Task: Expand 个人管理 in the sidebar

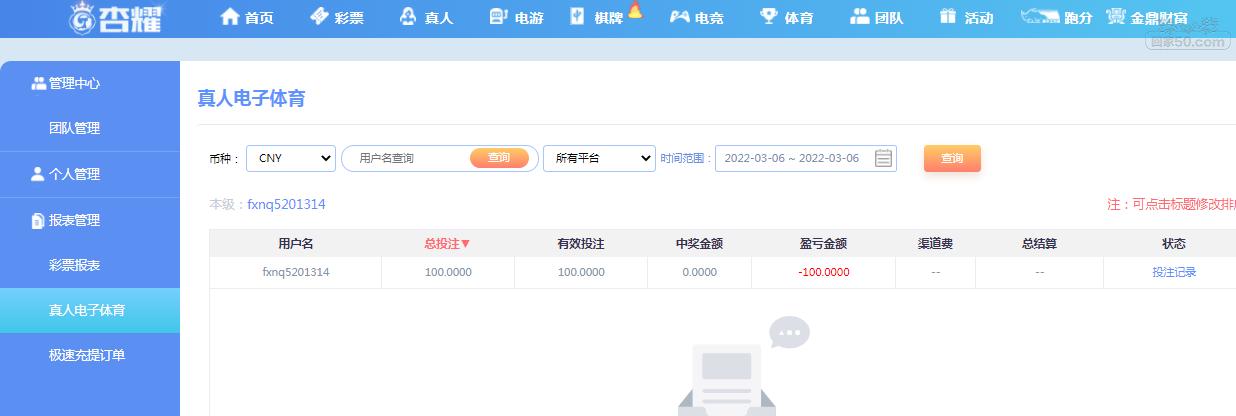Action: point(90,174)
